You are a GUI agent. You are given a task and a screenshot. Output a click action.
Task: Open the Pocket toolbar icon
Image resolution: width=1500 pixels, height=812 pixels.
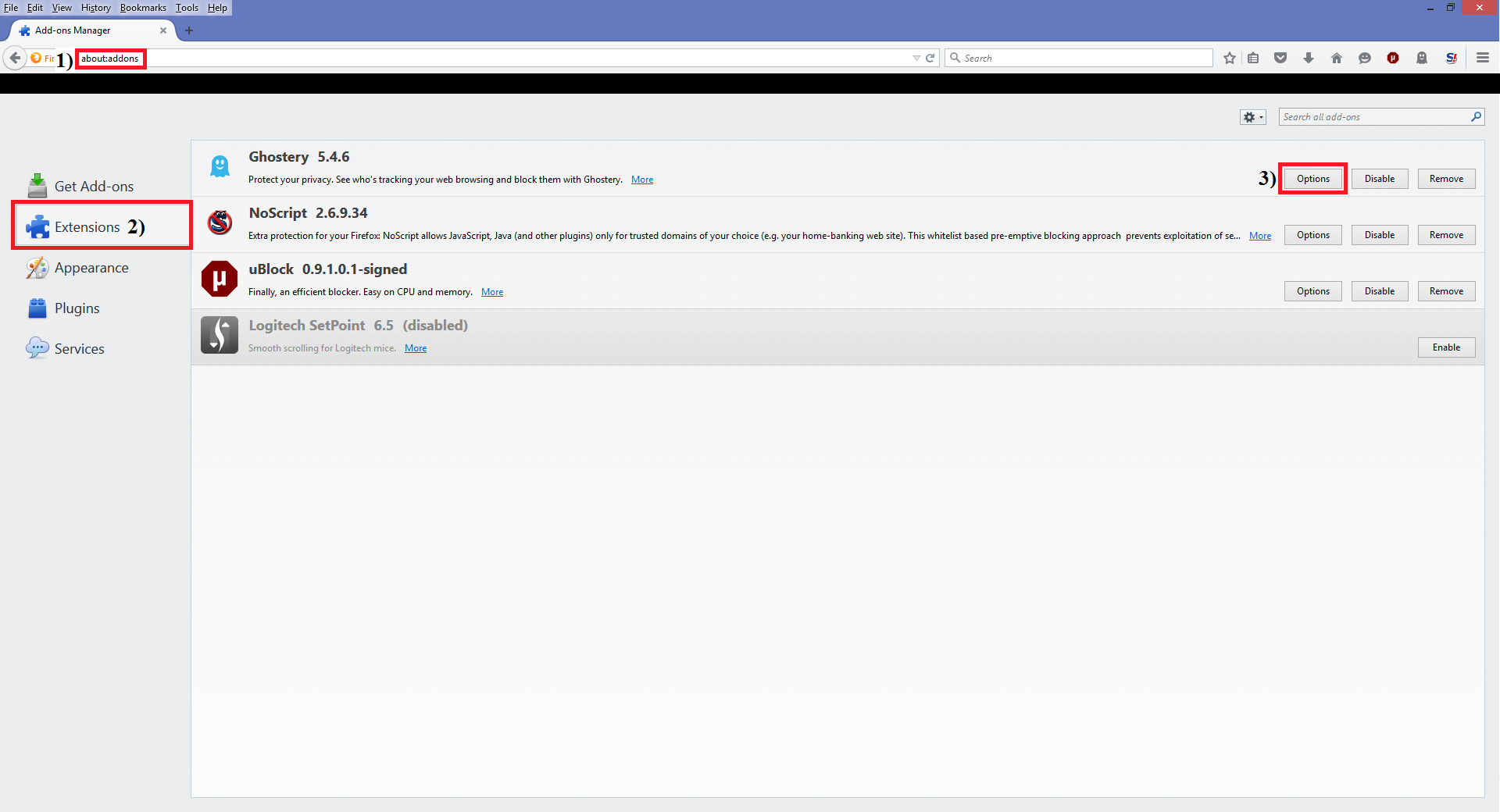pos(1280,59)
